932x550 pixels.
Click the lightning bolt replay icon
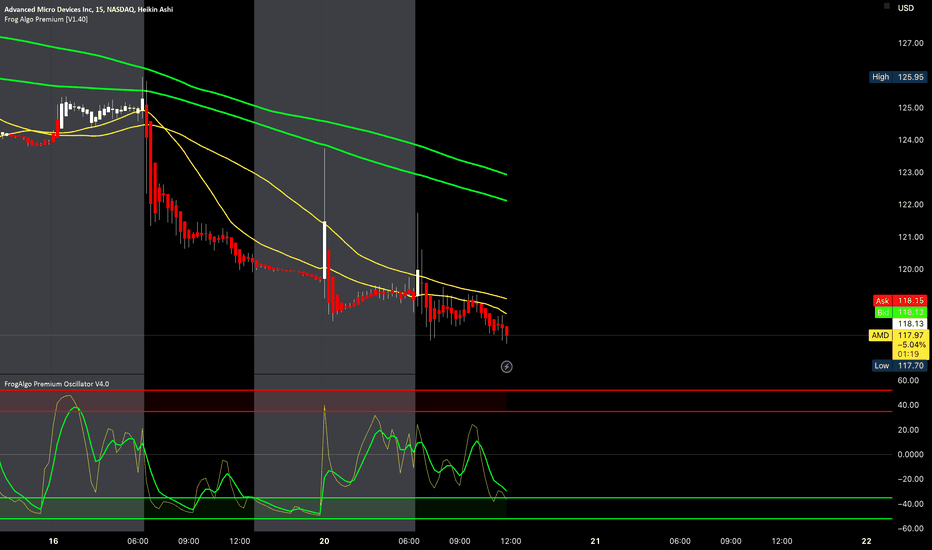(506, 367)
